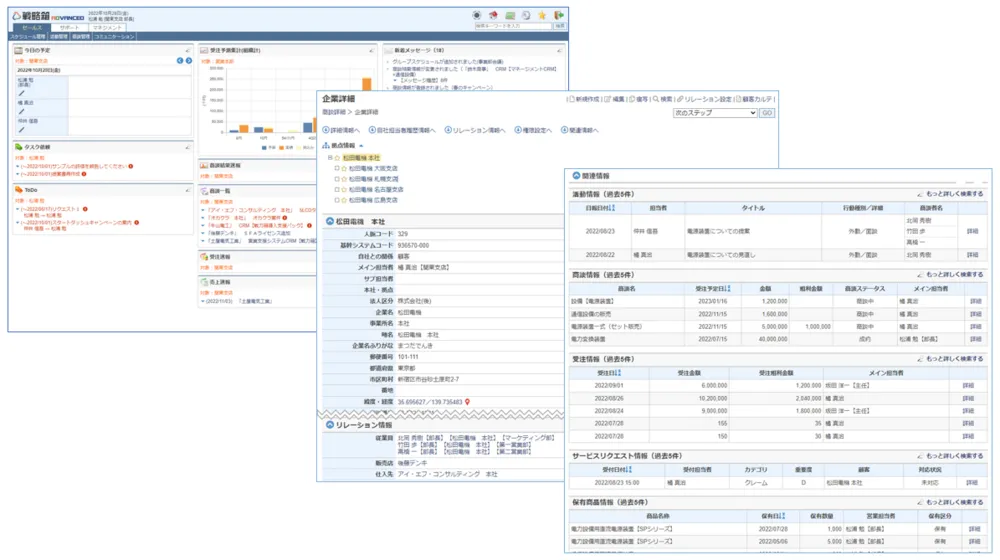Sort 保有商品情報 table by 保有日 arrows
This screenshot has width=1000, height=560.
coord(783,516)
